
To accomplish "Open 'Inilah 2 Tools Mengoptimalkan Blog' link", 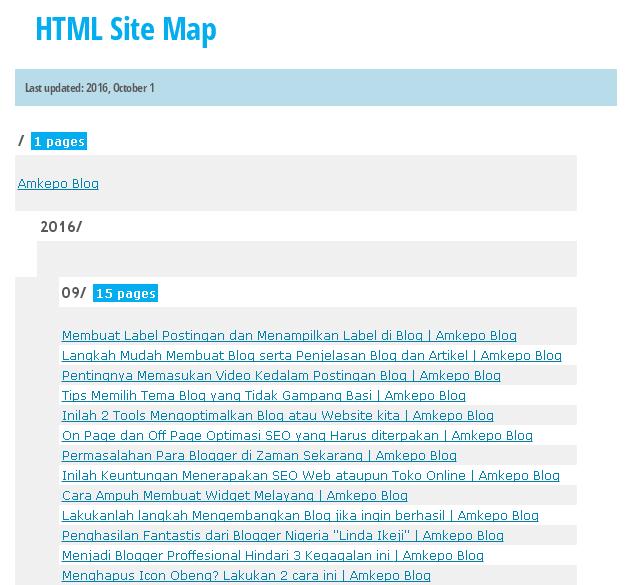I will tap(278, 416).
